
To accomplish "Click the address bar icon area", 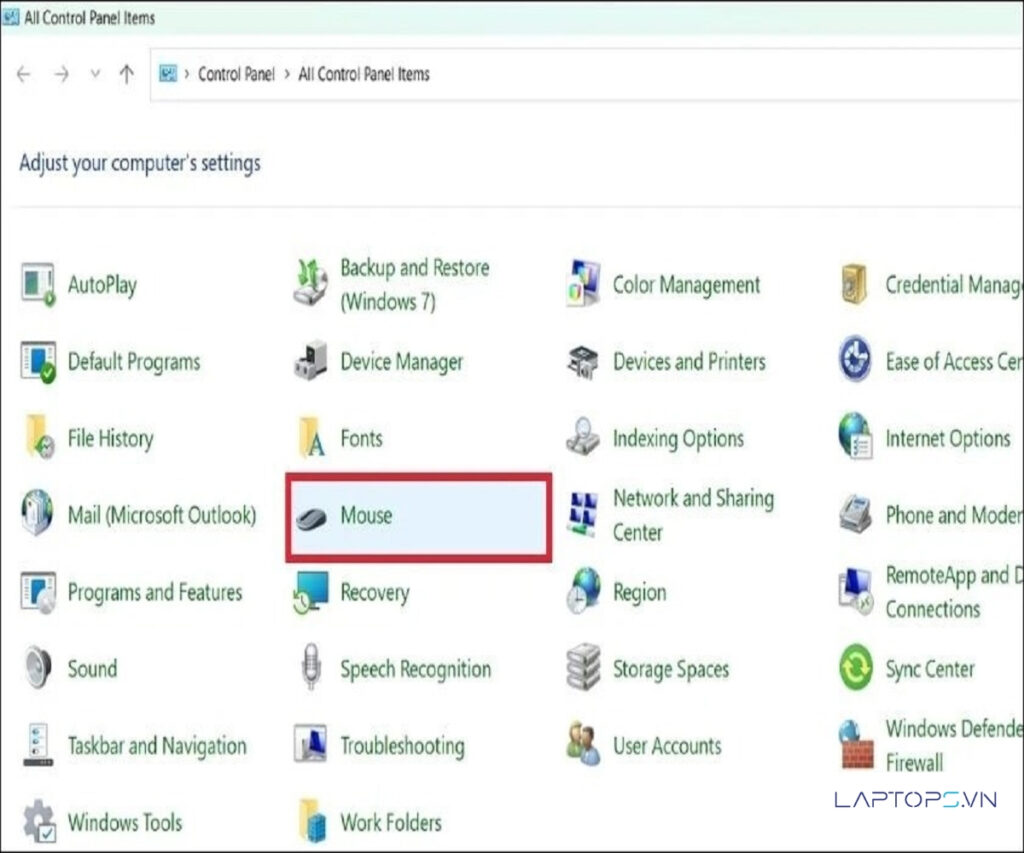I will [x=168, y=74].
